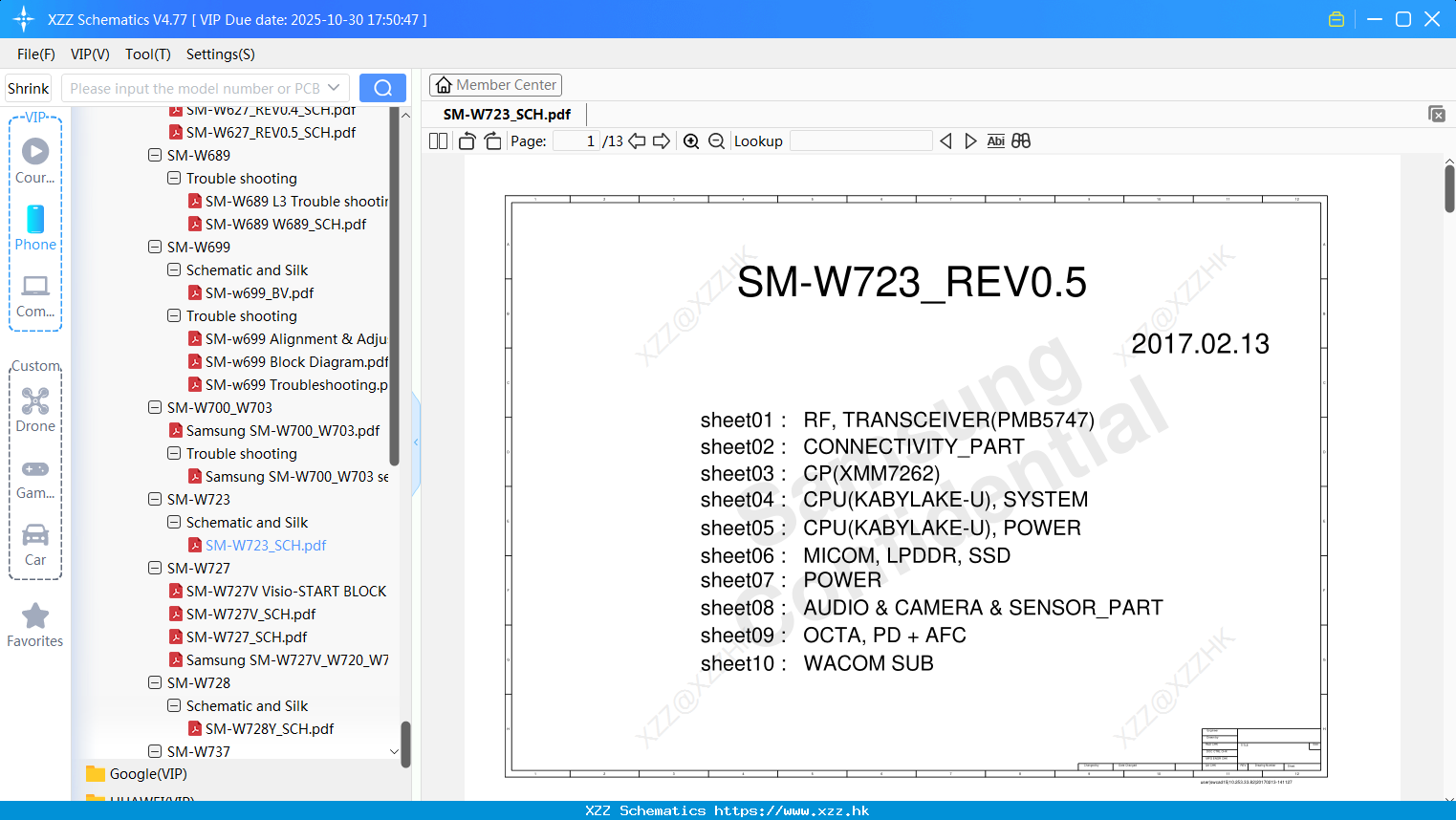The width and height of the screenshot is (1456, 820).
Task: Collapse the SM-W689 tree node
Action: coord(155,155)
